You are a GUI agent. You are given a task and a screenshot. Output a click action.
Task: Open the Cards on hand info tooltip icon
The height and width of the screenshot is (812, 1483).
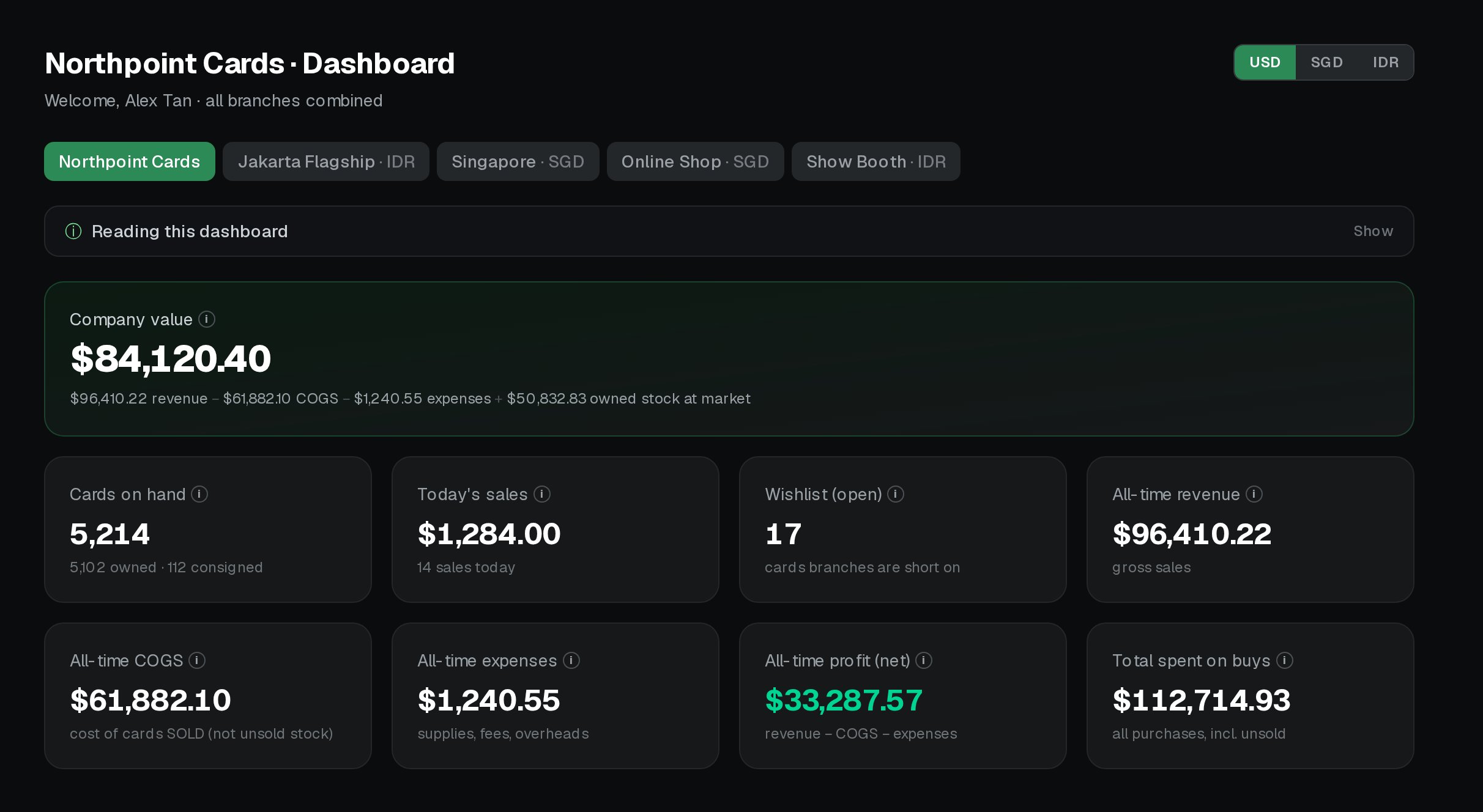[x=199, y=494]
